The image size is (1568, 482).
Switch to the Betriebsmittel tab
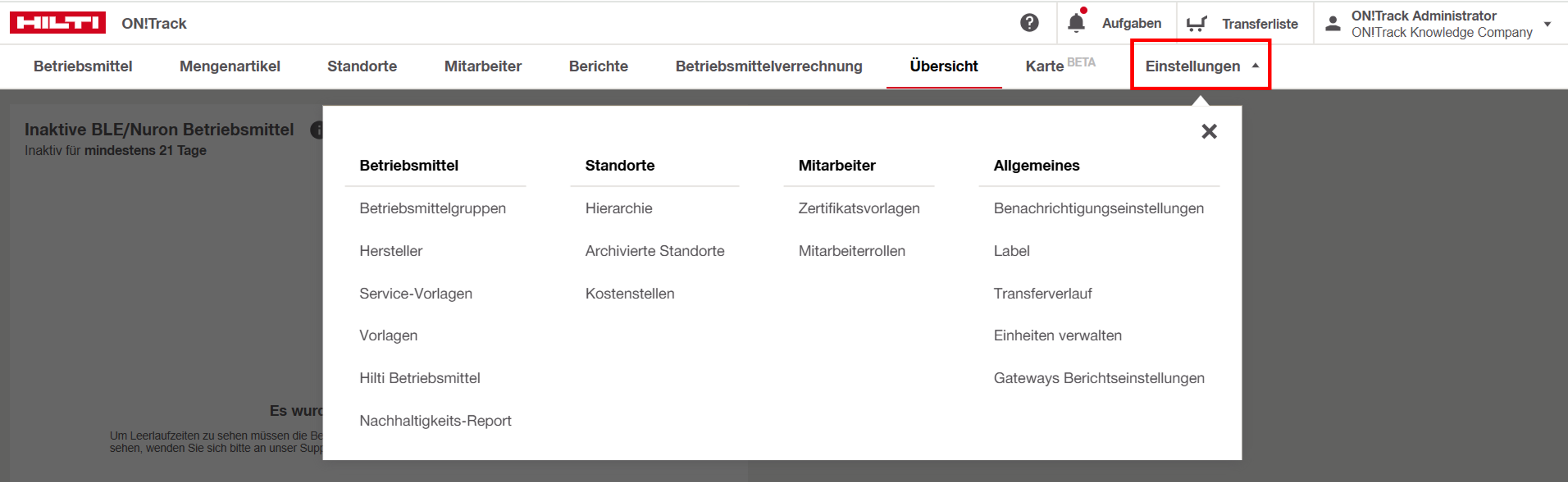[83, 66]
